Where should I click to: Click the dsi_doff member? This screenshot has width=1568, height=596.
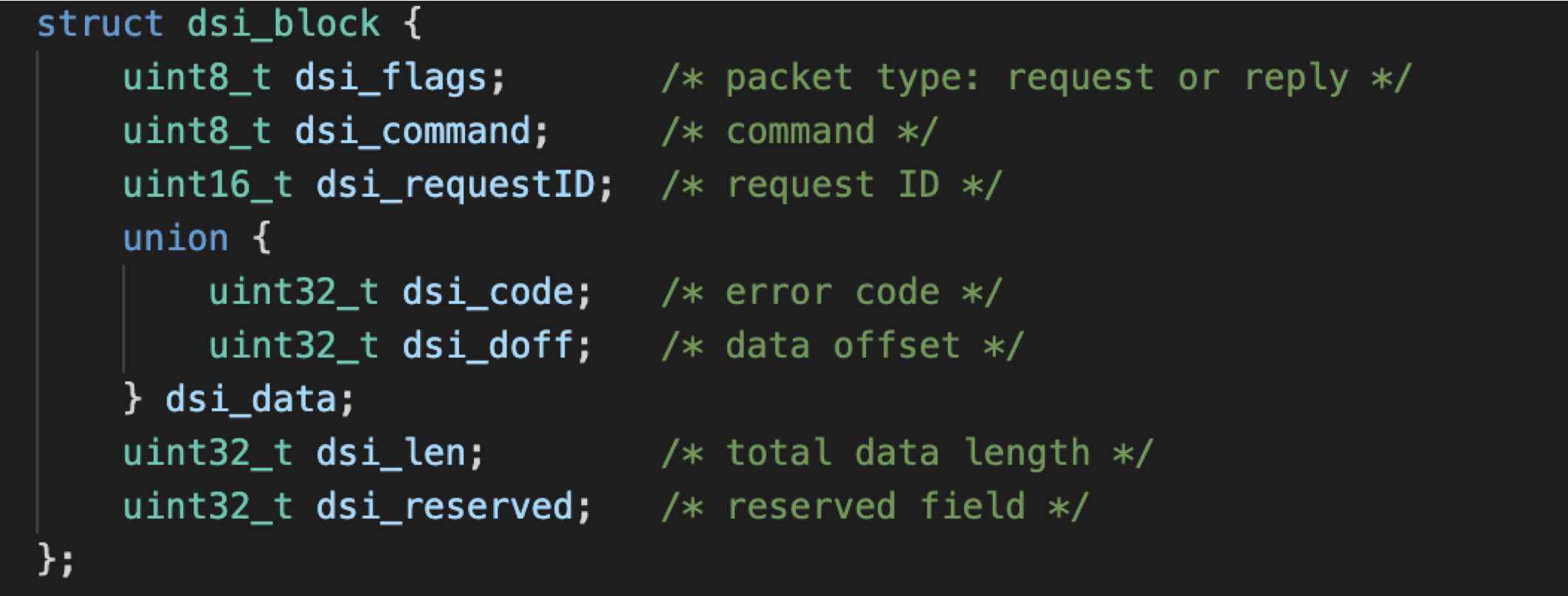[x=488, y=345]
